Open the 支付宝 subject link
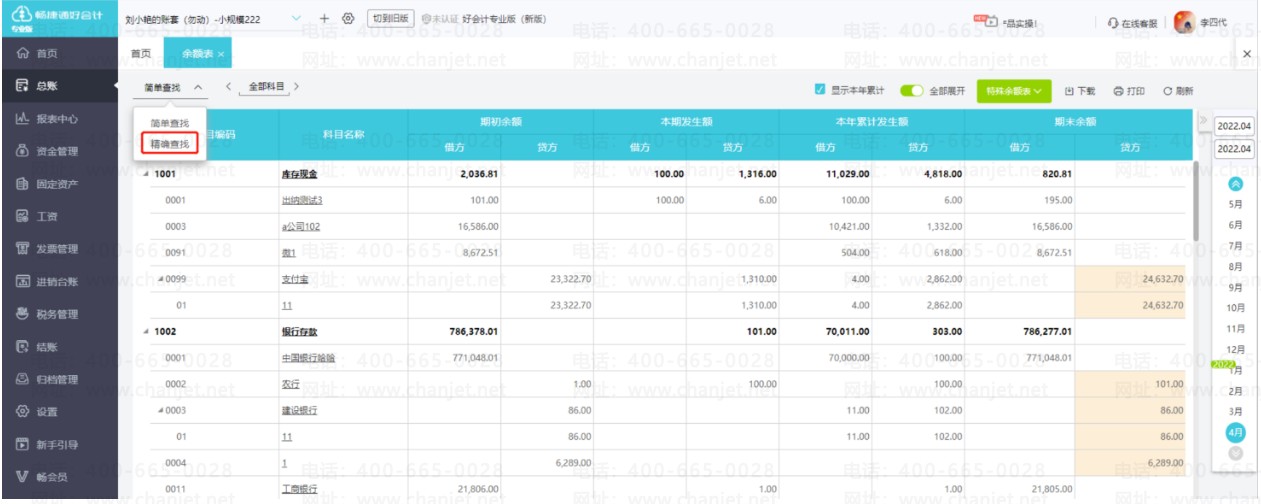Image resolution: width=1261 pixels, height=504 pixels. click(x=294, y=279)
